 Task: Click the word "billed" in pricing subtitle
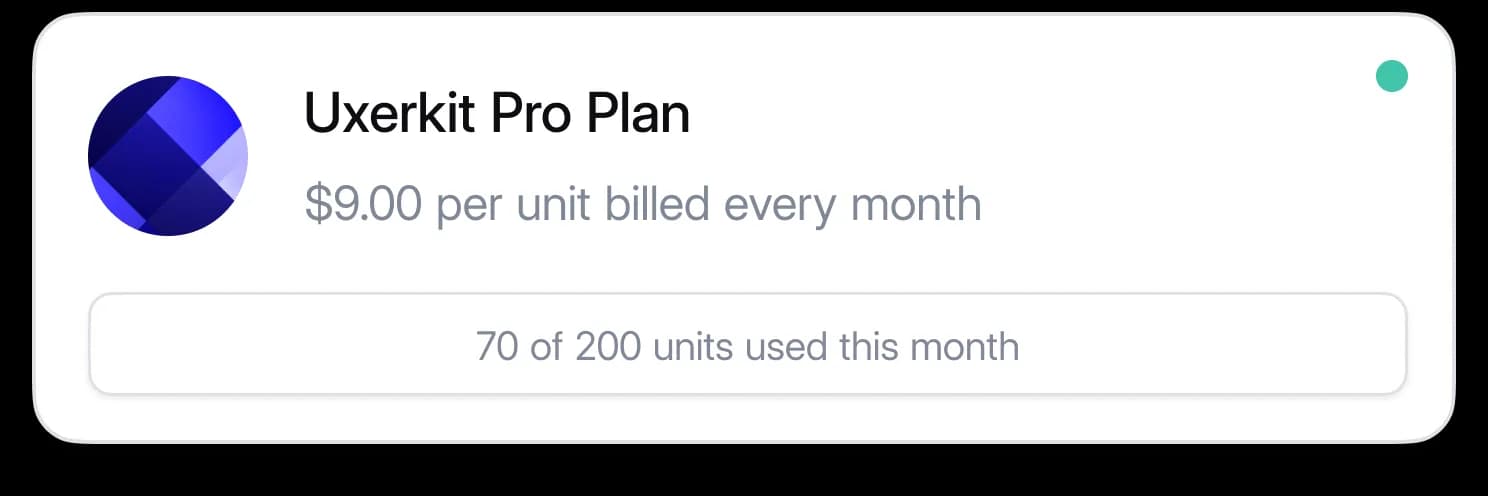coord(658,204)
